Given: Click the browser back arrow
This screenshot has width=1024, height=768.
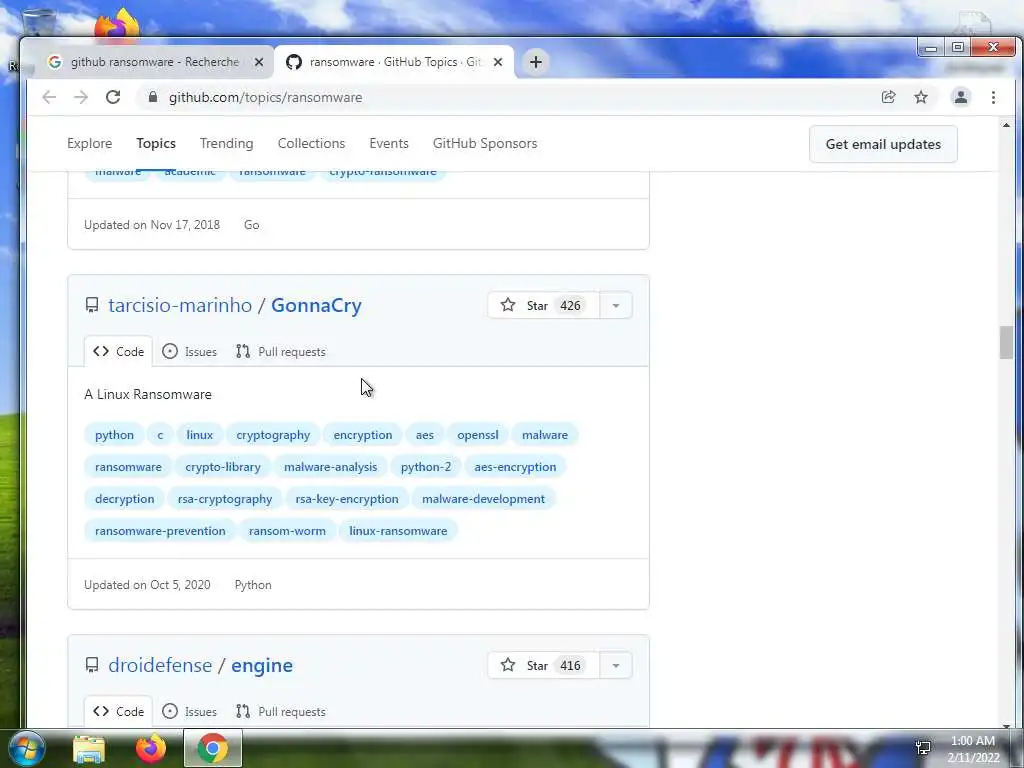Looking at the screenshot, I should pyautogui.click(x=49, y=97).
